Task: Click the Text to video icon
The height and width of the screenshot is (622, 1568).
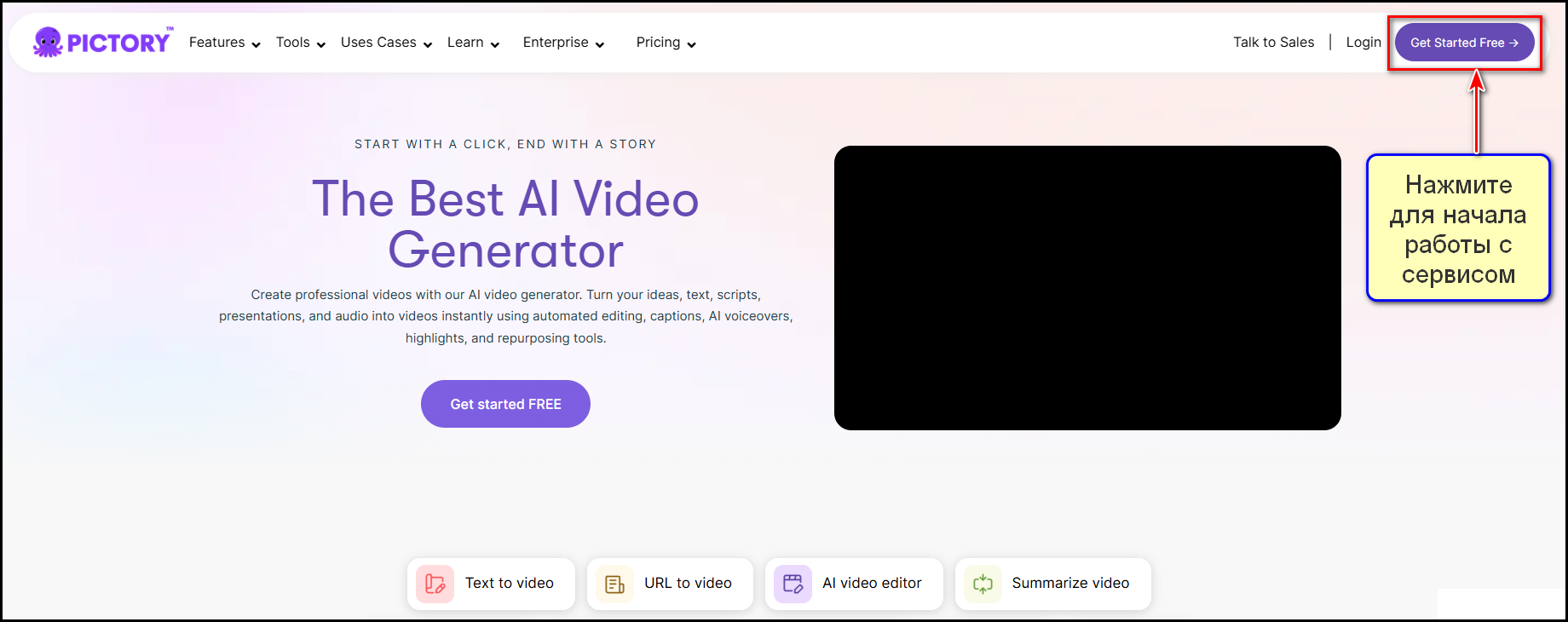Action: click(x=435, y=584)
